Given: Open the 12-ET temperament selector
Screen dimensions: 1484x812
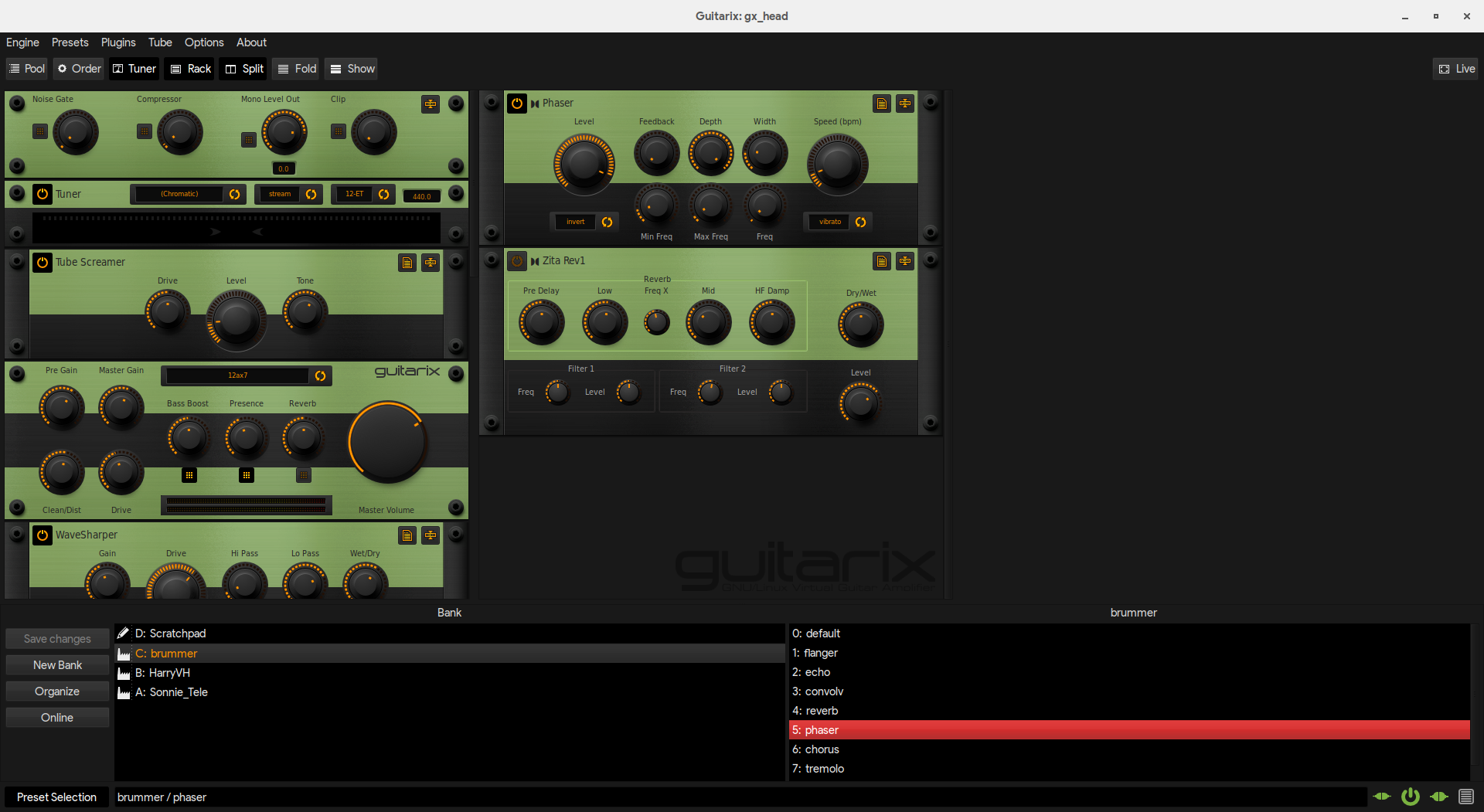Looking at the screenshot, I should pyautogui.click(x=354, y=194).
